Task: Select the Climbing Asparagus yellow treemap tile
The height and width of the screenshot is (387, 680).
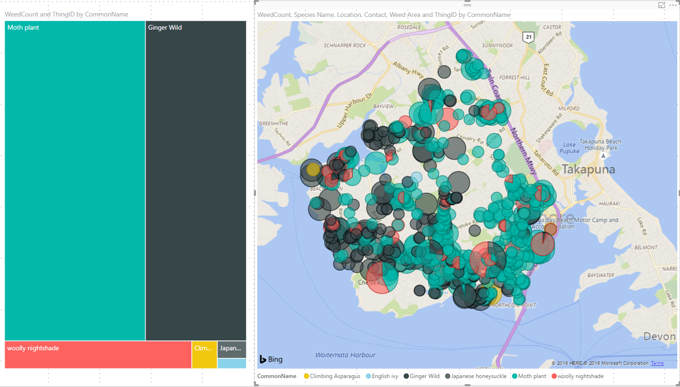Action: 205,355
